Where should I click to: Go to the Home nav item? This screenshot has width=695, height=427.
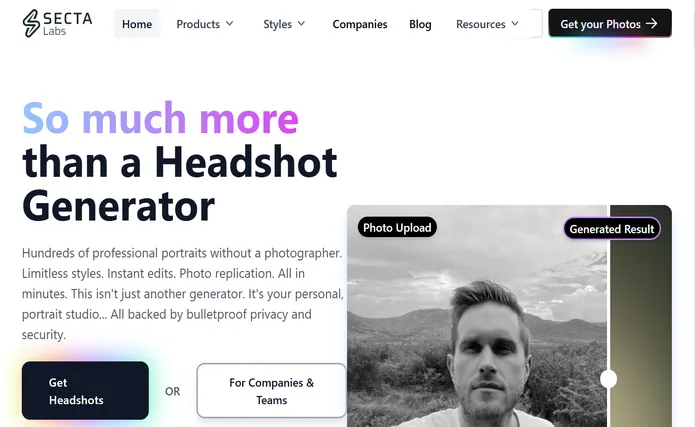point(137,24)
